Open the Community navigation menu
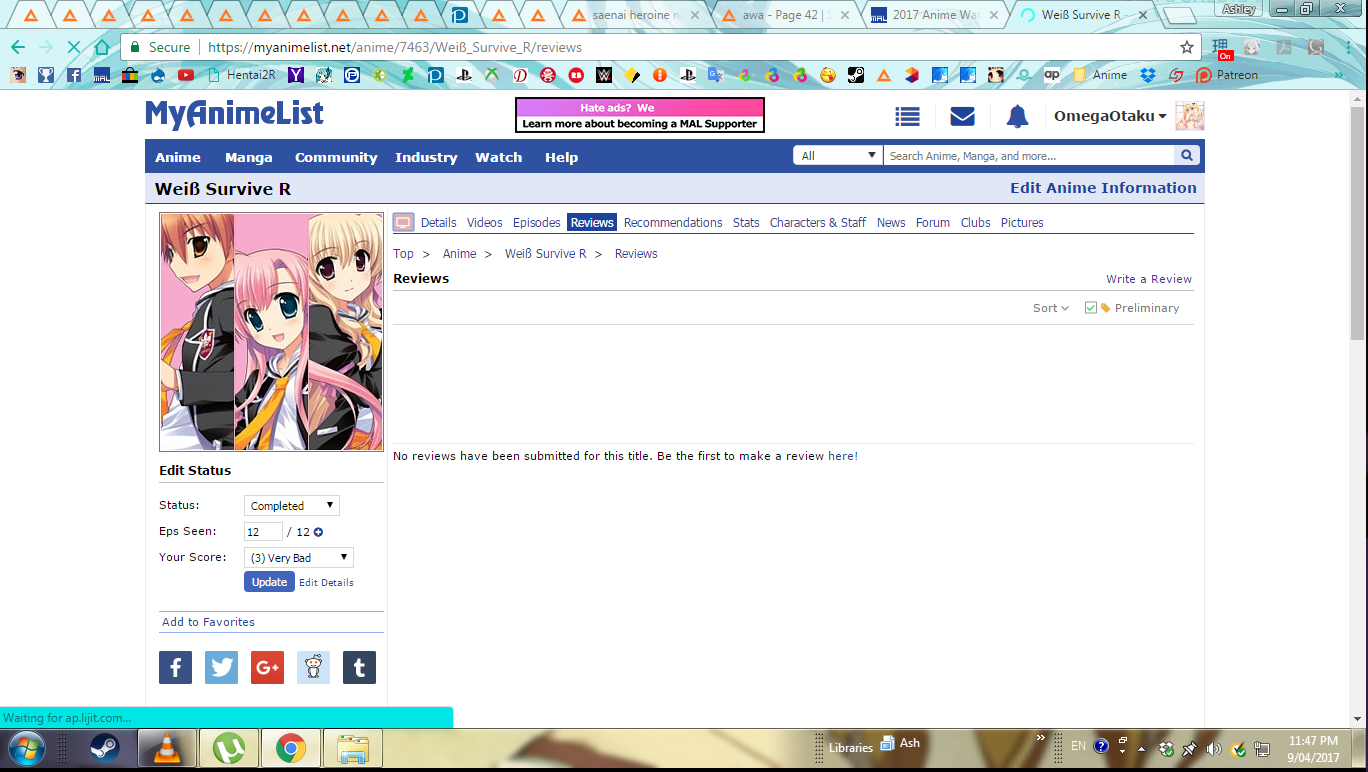The height and width of the screenshot is (772, 1368). pos(336,157)
